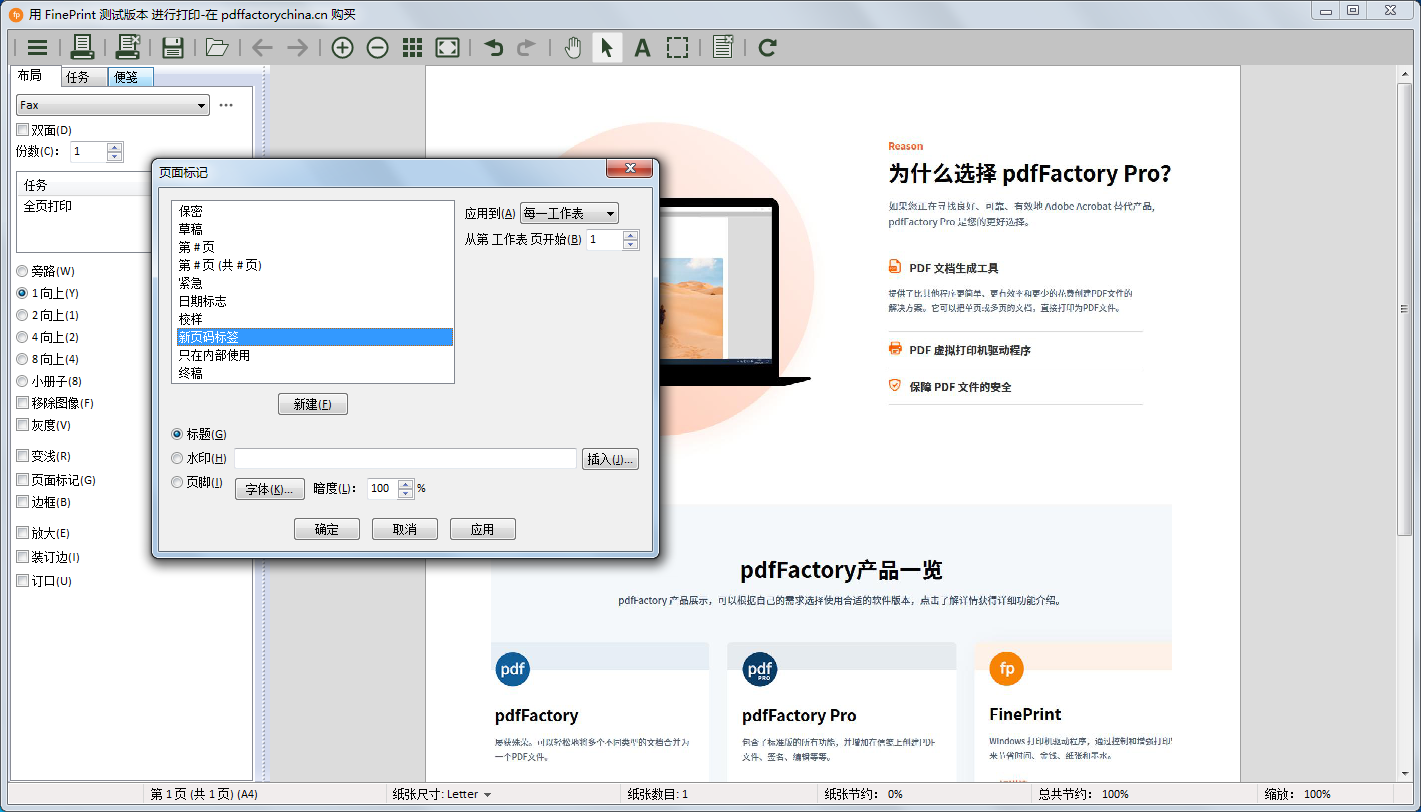
Task: Click the print toolbar icon
Action: 84,47
